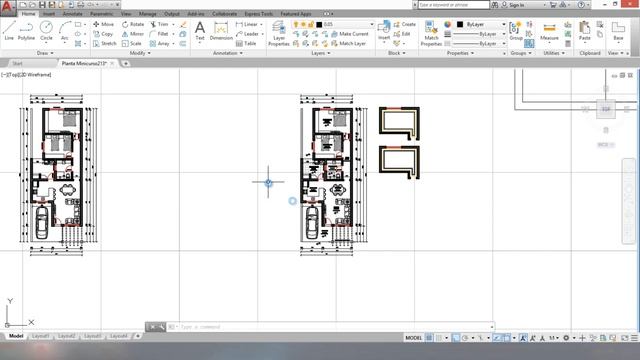This screenshot has height=360, width=640.
Task: Choose the Rotate command
Action: point(133,24)
